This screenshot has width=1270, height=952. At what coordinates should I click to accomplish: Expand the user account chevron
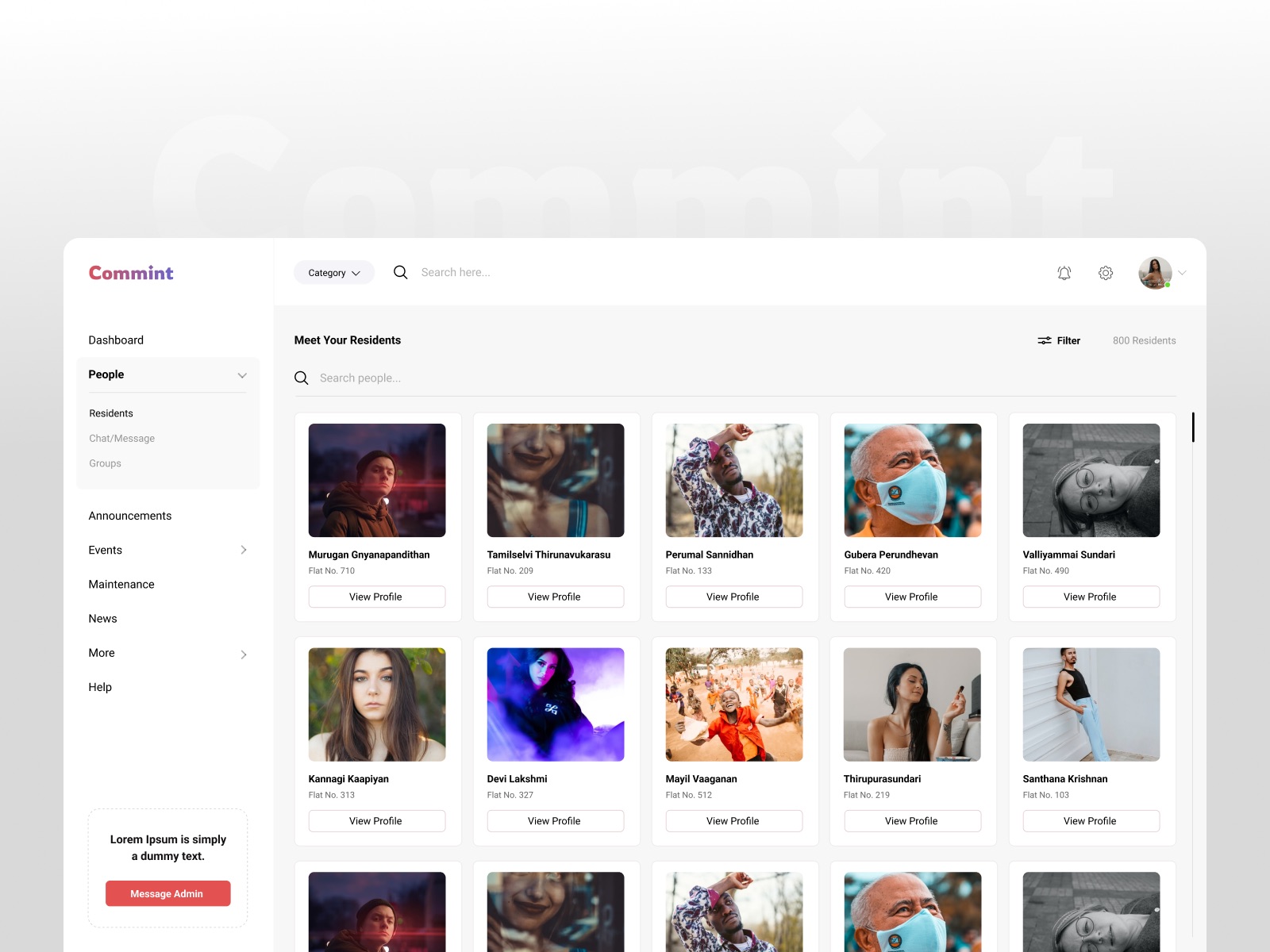[x=1182, y=273]
